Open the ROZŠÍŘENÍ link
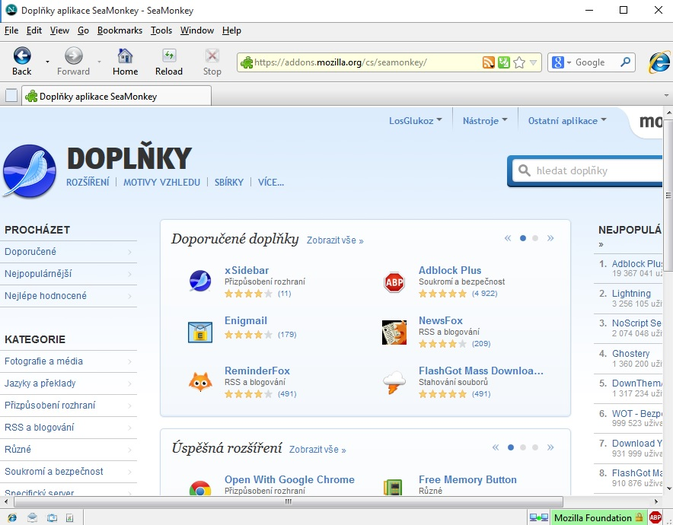673x525 pixels. [x=88, y=182]
